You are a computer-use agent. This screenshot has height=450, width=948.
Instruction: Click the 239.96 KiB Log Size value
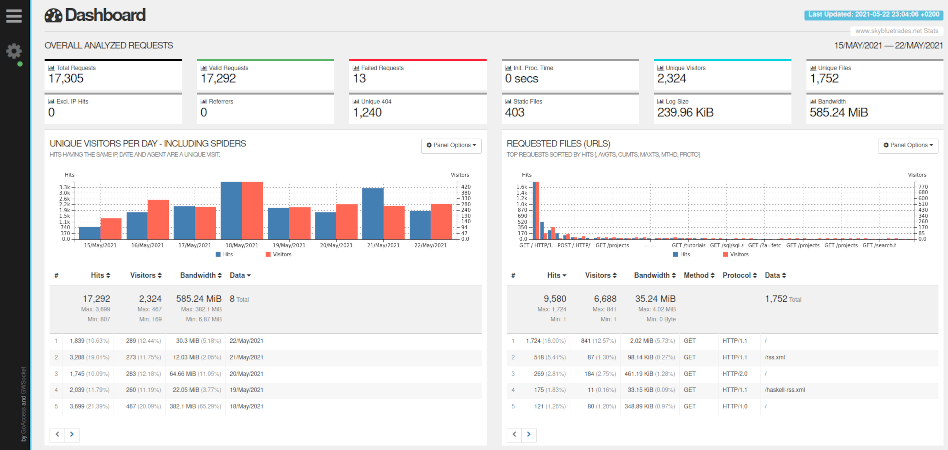(x=687, y=112)
